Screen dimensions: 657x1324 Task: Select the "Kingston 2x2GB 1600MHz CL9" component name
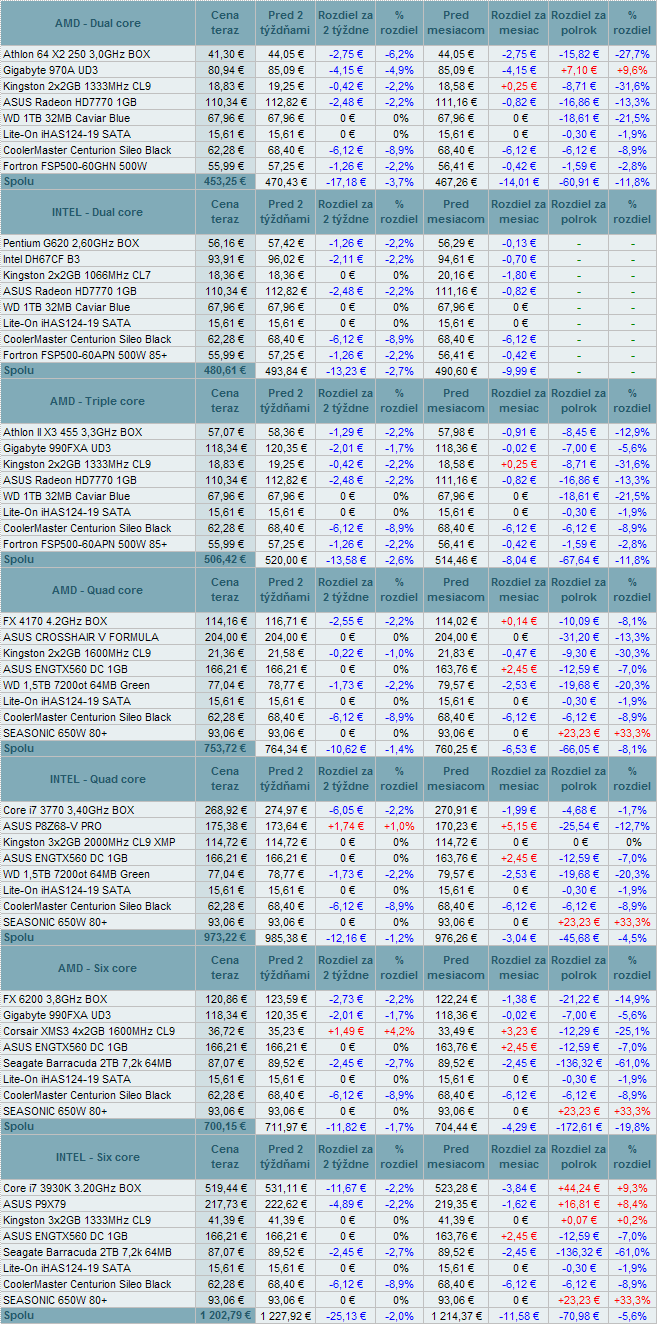77,654
